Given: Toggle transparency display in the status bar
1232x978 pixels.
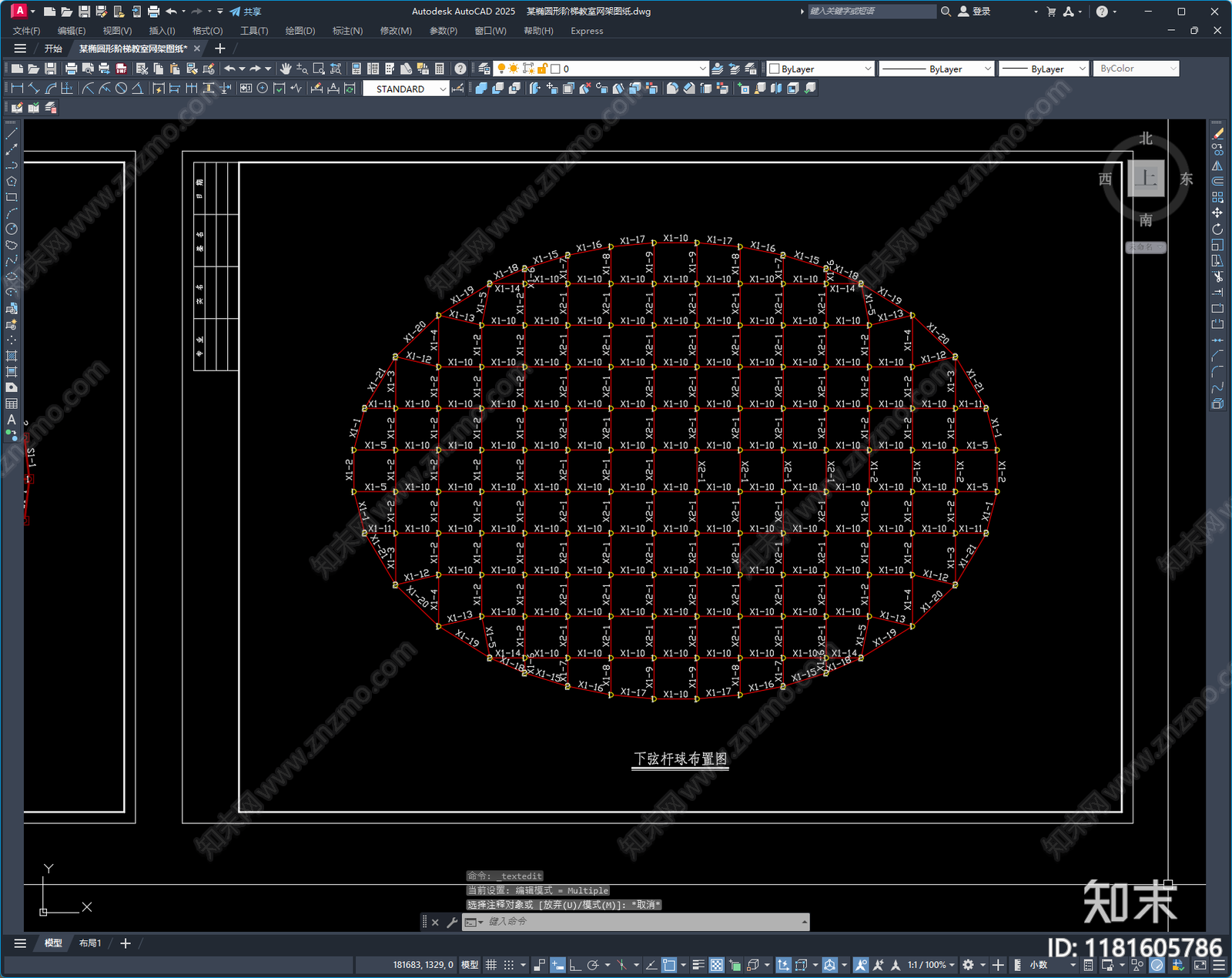Looking at the screenshot, I should pyautogui.click(x=716, y=965).
